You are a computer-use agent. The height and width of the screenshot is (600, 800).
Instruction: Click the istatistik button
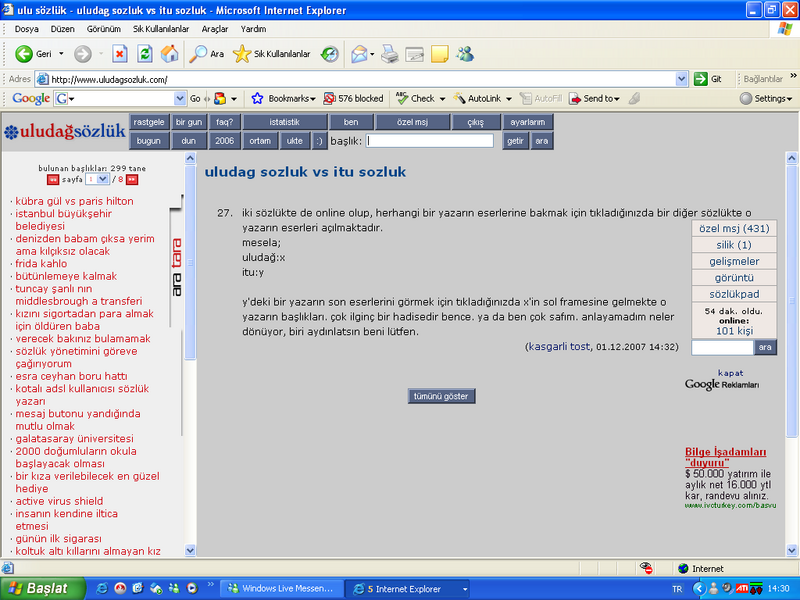285,122
